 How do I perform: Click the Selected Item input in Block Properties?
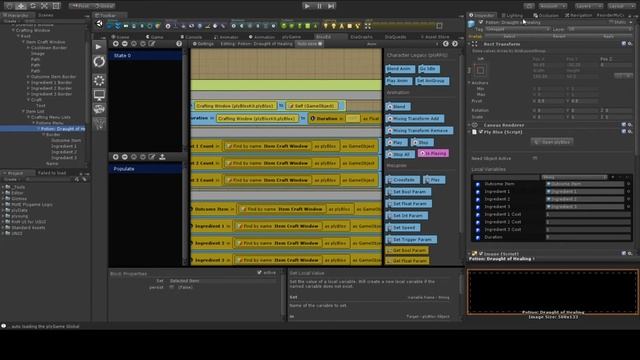coord(222,281)
